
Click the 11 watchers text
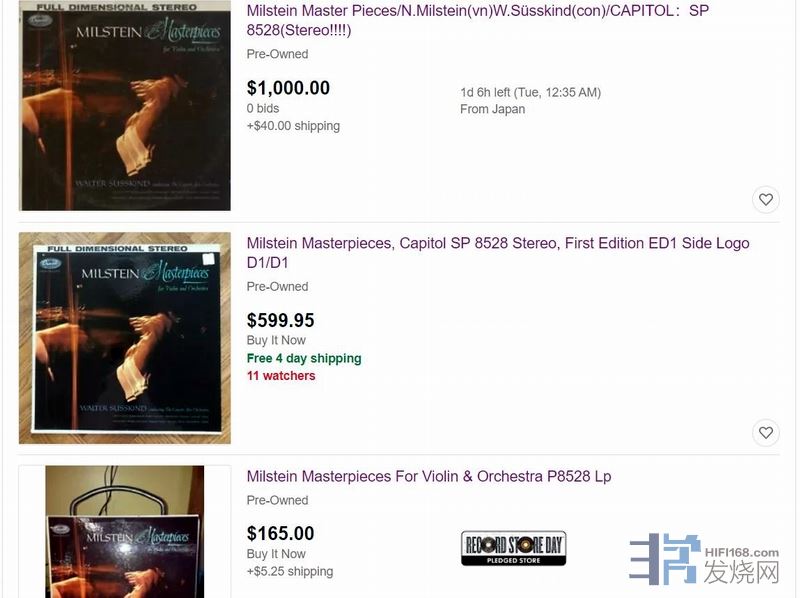point(281,376)
